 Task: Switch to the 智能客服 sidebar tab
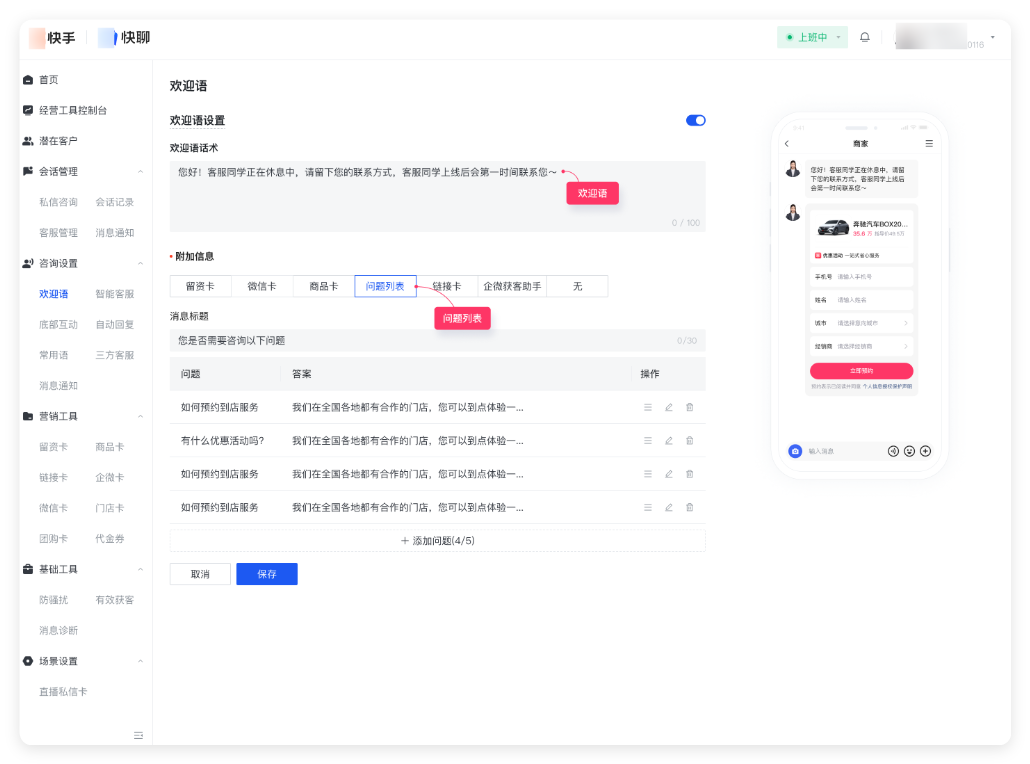pos(114,293)
